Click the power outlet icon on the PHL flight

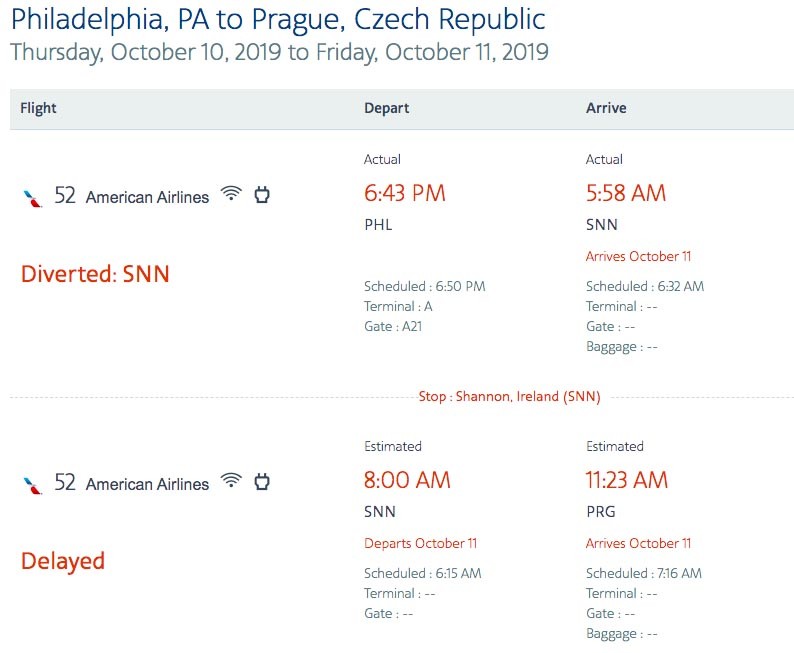click(262, 194)
